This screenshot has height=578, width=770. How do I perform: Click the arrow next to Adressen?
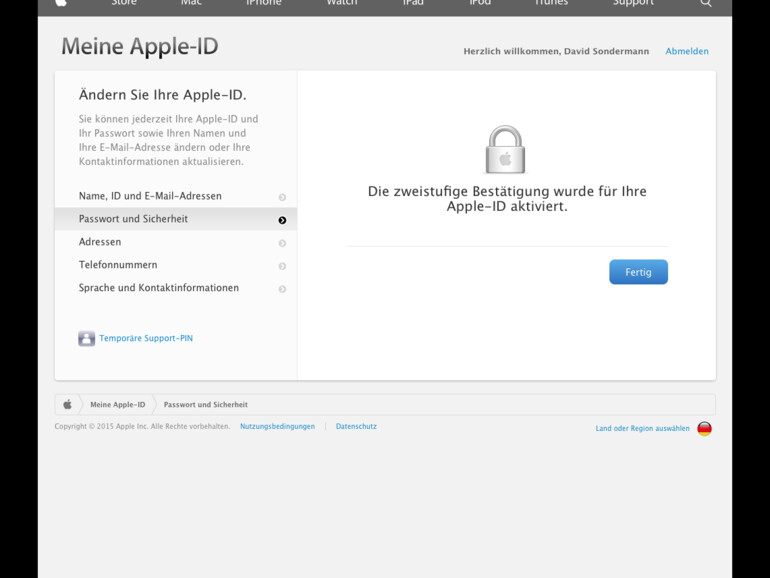[282, 243]
